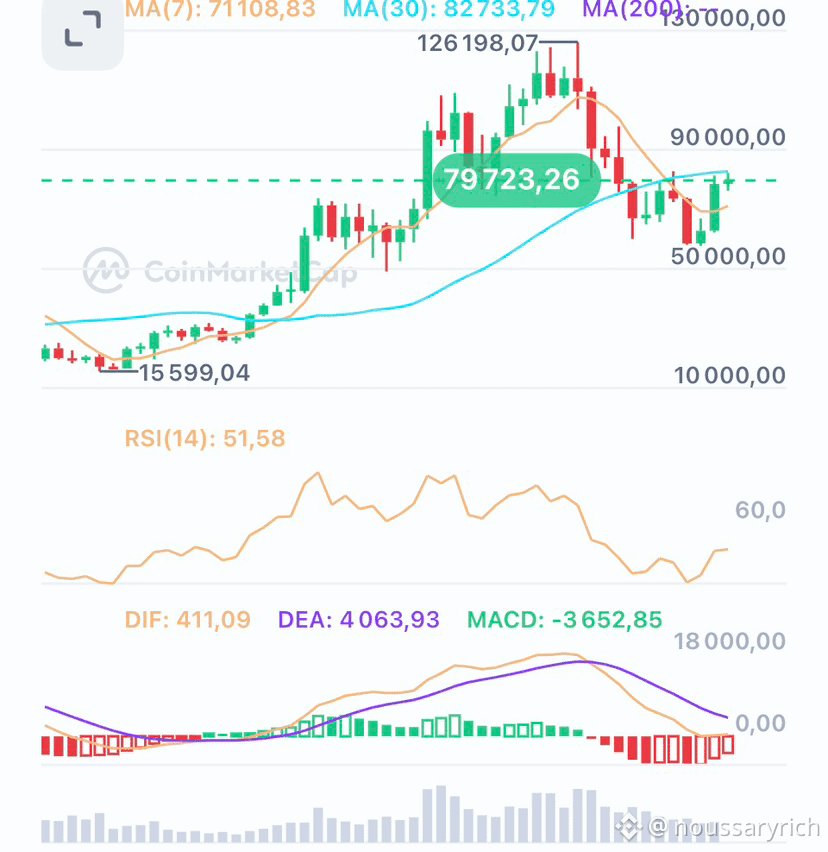This screenshot has width=828, height=852.
Task: Click the DEA value label
Action: point(359,619)
